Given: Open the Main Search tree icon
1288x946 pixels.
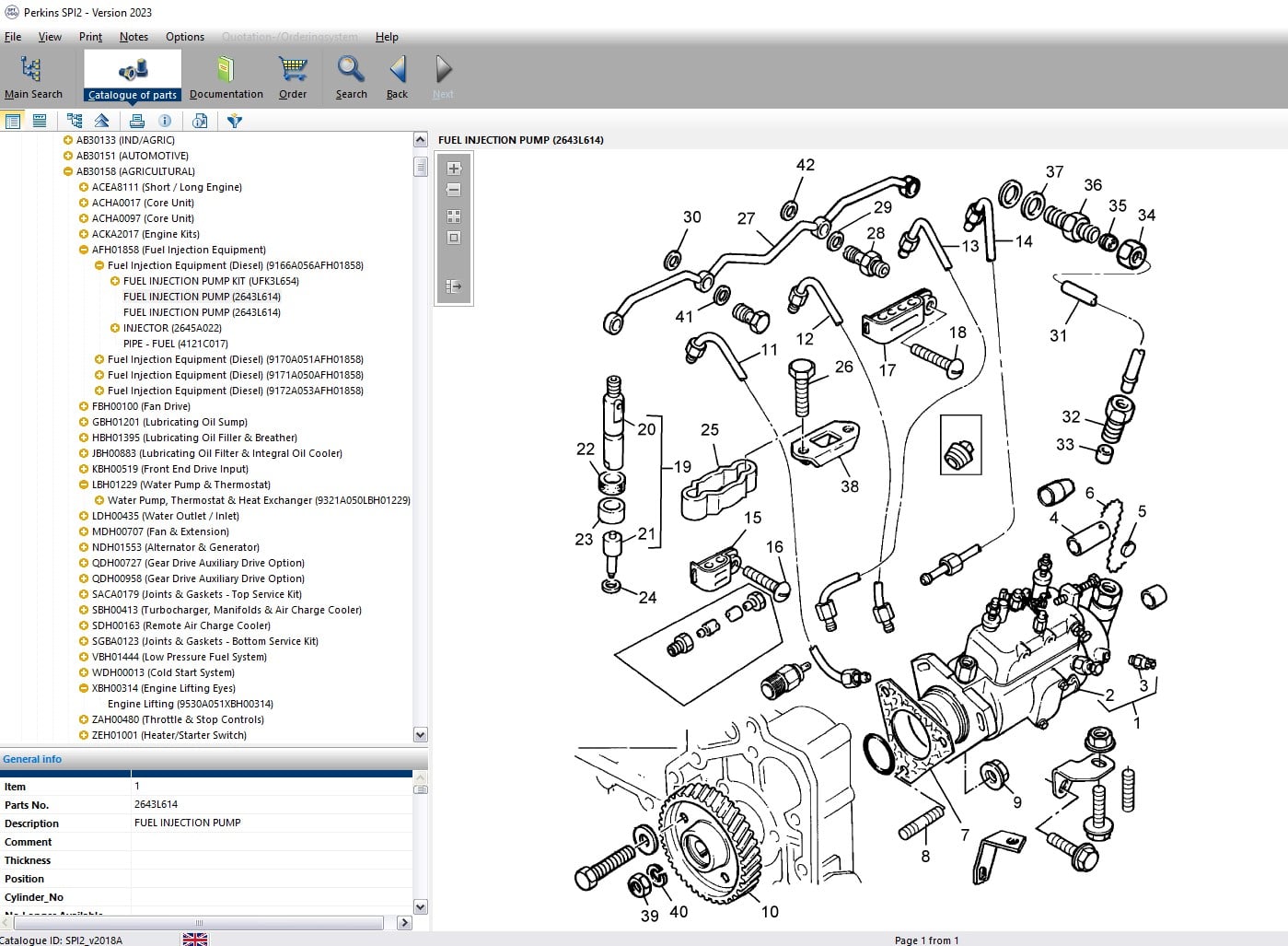Looking at the screenshot, I should (32, 69).
